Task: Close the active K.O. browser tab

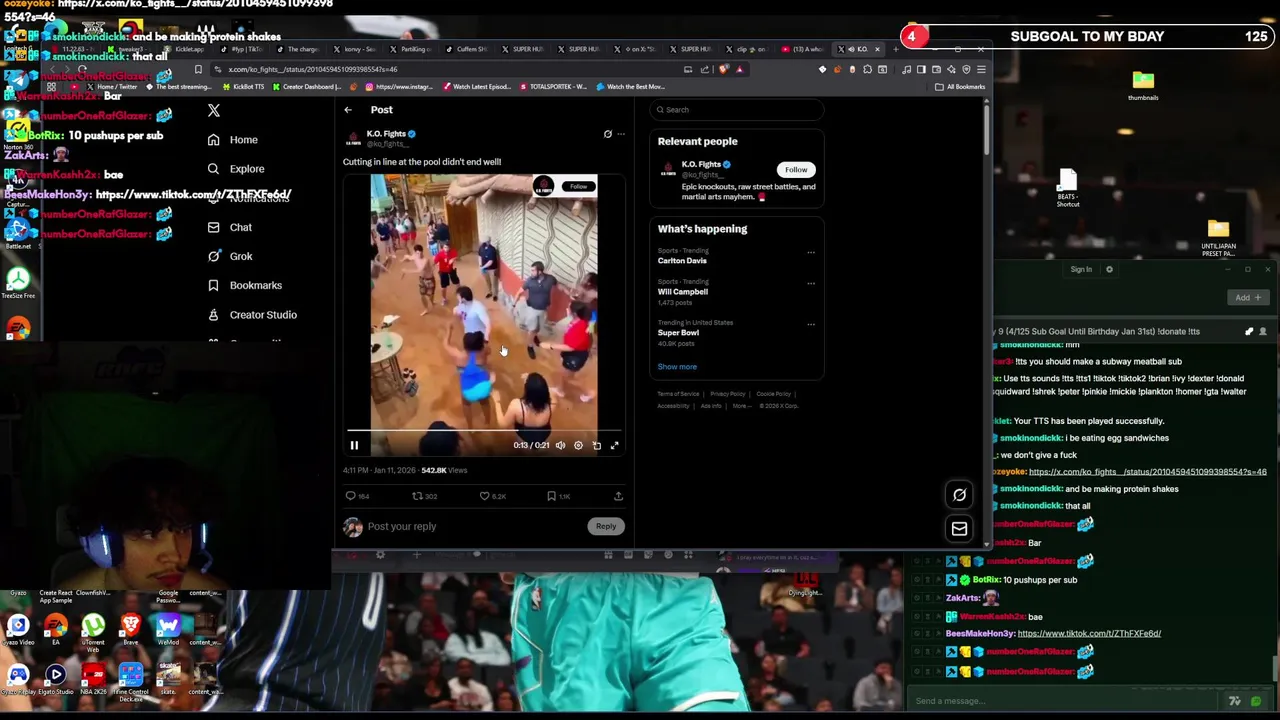Action: [878, 49]
